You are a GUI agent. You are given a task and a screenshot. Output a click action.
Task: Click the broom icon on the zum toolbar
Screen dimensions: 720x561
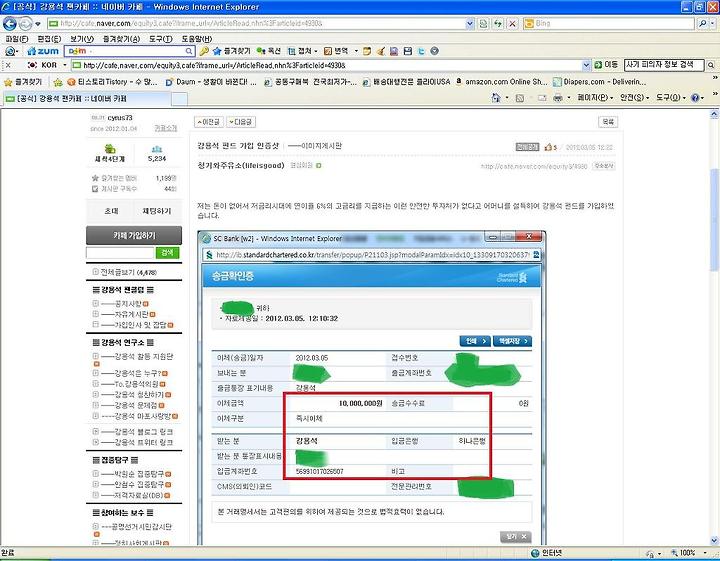coord(380,51)
